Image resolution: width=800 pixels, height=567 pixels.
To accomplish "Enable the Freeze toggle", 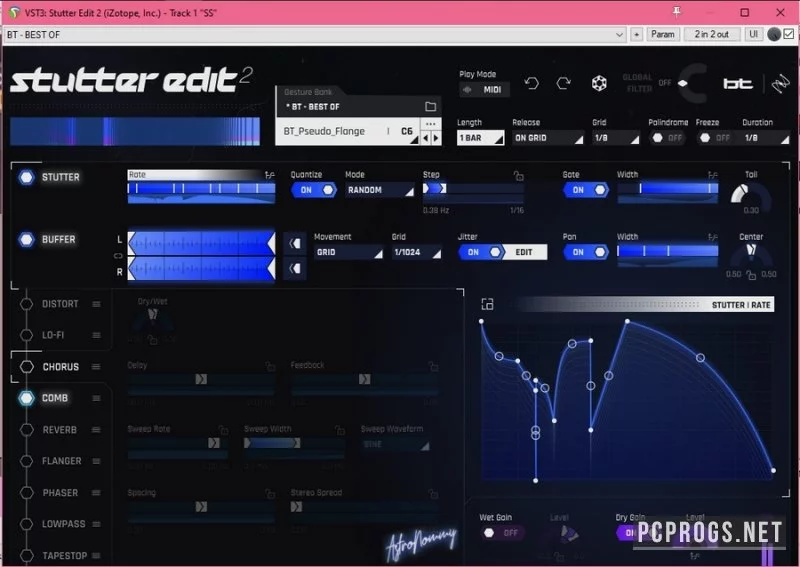I will pos(715,138).
